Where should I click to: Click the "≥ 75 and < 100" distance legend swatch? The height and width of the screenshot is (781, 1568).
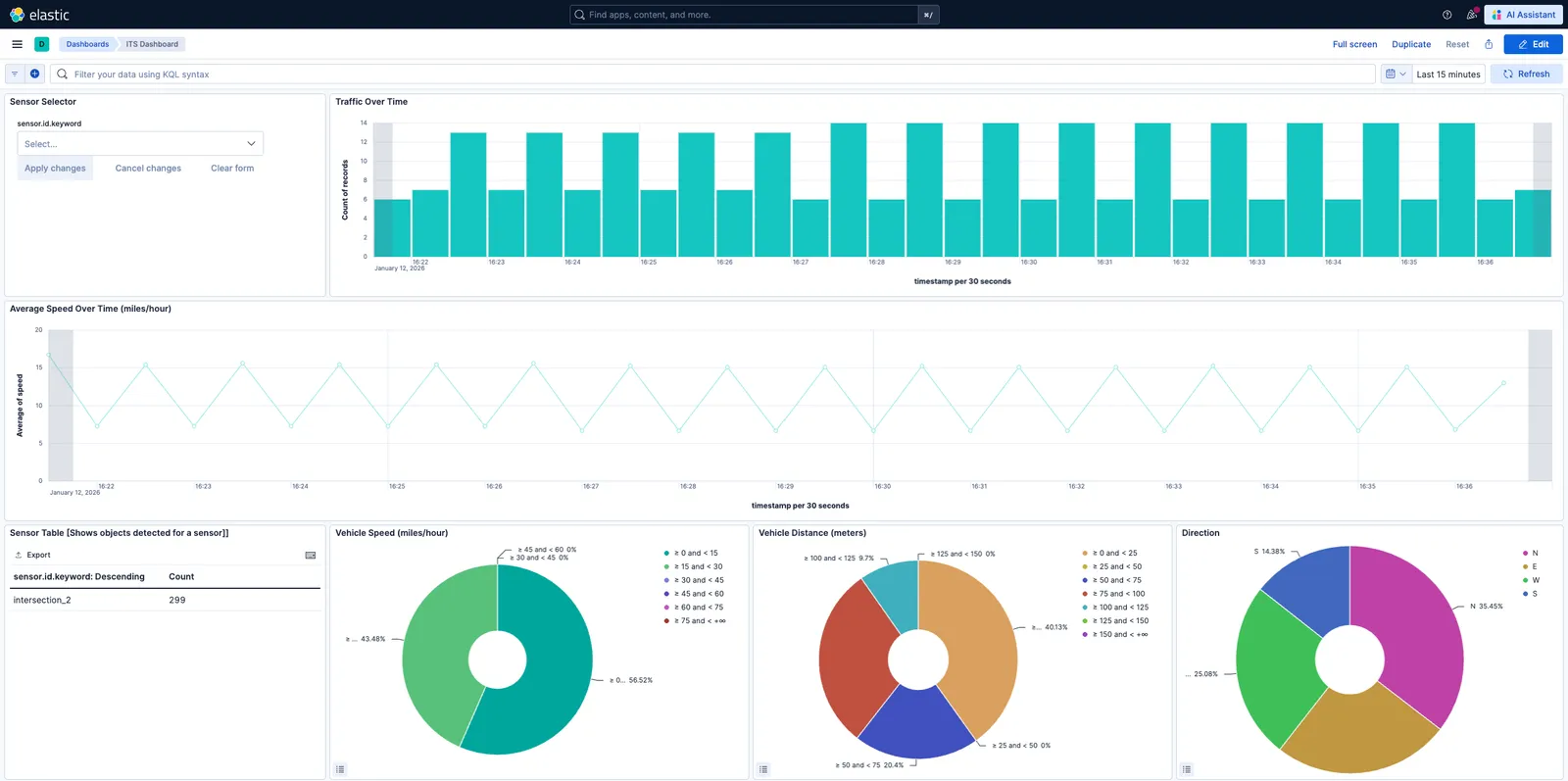pos(1085,594)
